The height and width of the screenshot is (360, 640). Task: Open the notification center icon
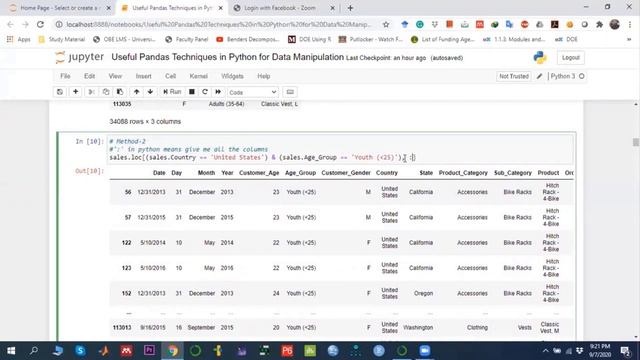pos(624,351)
